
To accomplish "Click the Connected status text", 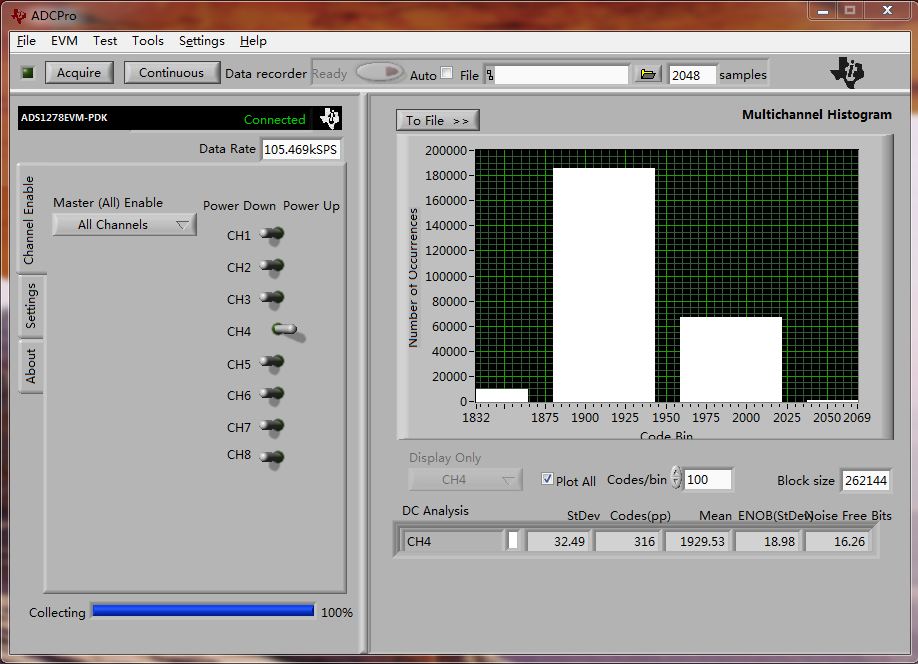I will pos(275,119).
